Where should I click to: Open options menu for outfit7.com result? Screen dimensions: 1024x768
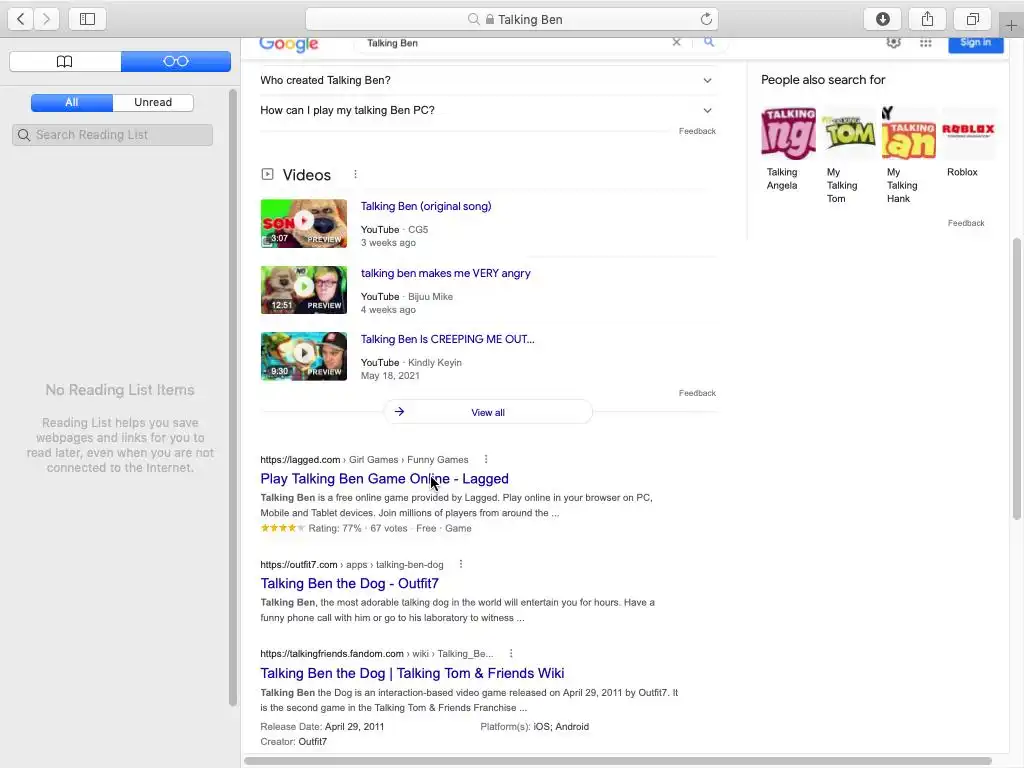click(461, 564)
